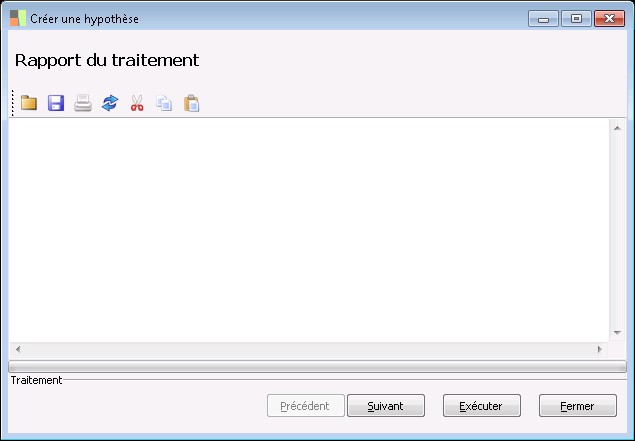Click the Suivant button

[x=386, y=405]
